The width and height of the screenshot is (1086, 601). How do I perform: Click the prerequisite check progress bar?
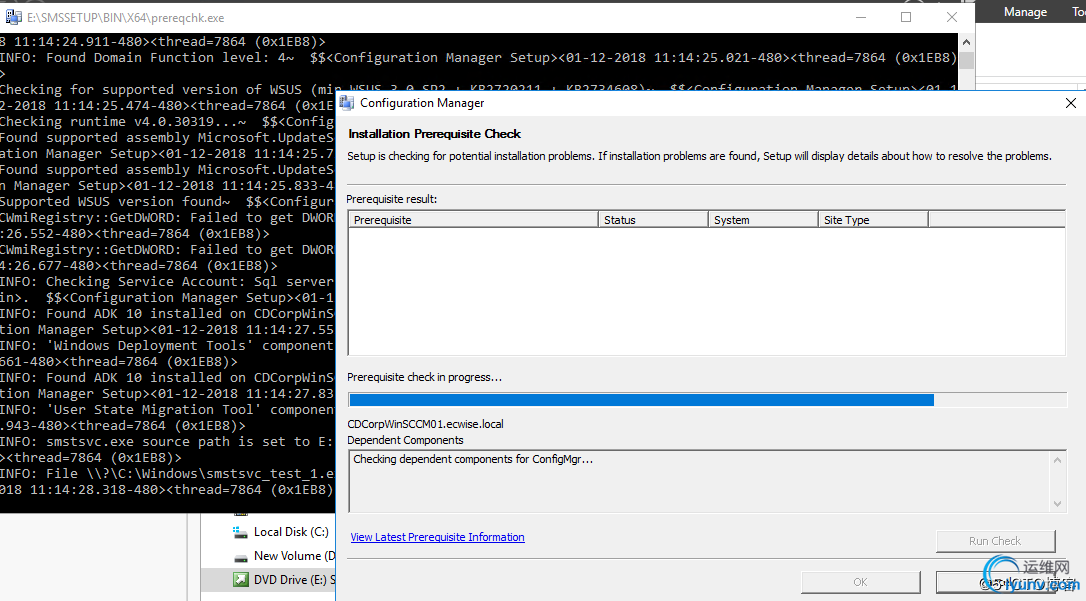(707, 400)
